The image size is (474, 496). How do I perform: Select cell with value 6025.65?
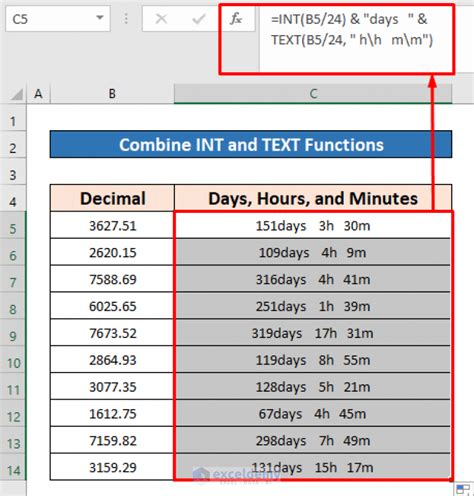112,306
